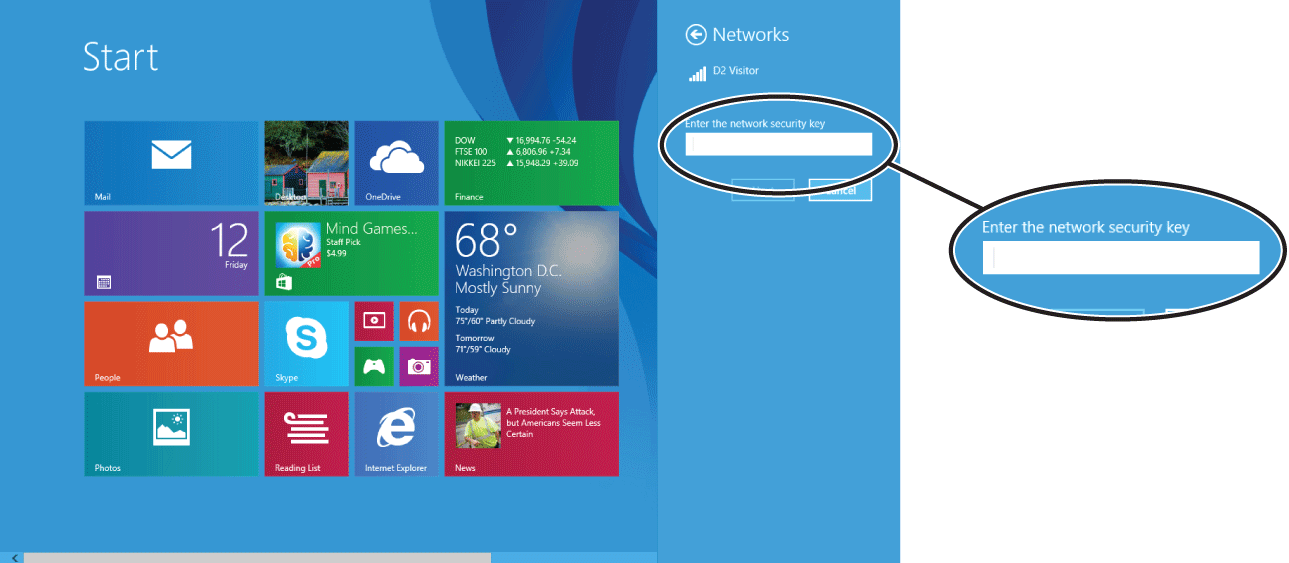The width and height of the screenshot is (1289, 563).
Task: Open the red Video tile
Action: click(x=374, y=321)
